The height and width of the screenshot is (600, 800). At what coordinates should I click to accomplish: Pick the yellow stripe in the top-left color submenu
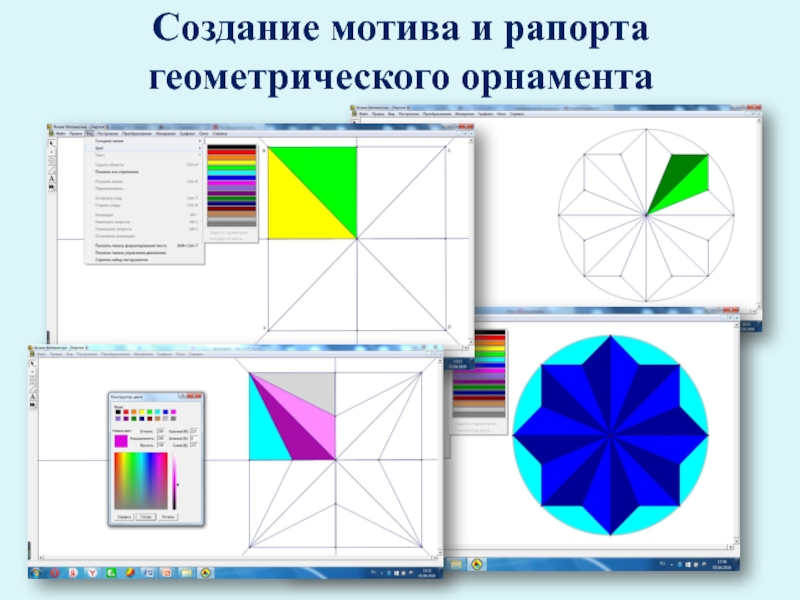click(x=232, y=162)
